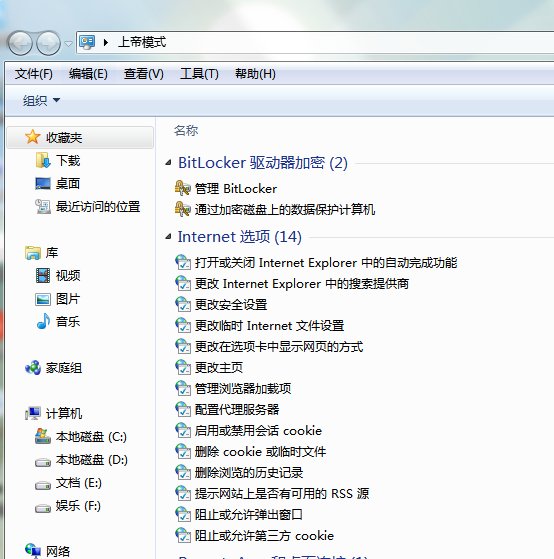Open the 帮助(H) menu

click(255, 74)
